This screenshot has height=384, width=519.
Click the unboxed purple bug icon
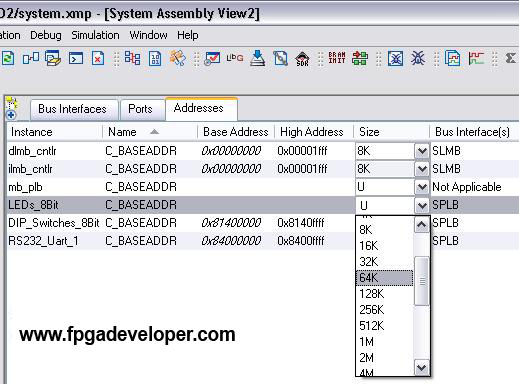[x=418, y=58]
